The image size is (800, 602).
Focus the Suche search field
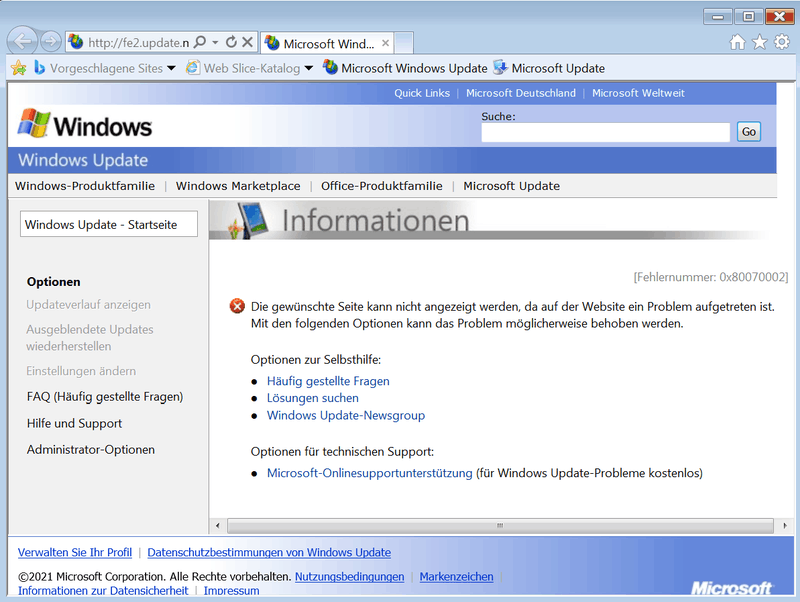pyautogui.click(x=606, y=133)
